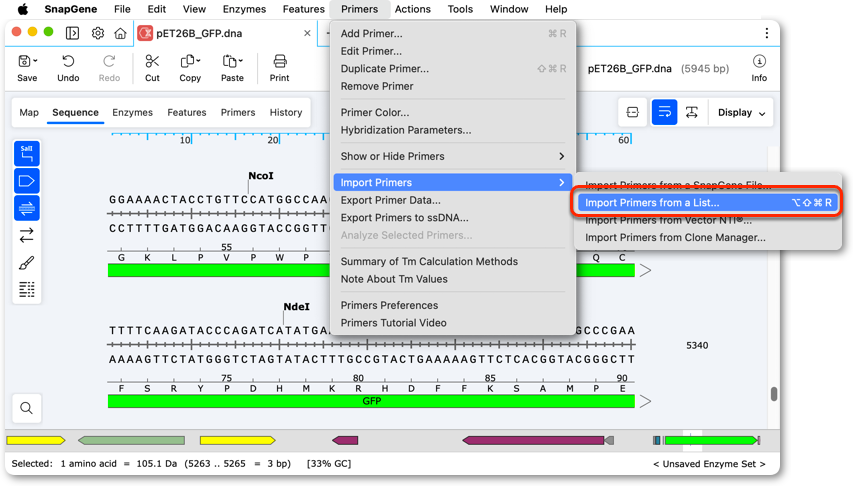Click the Undo arrow icon
The image size is (853, 486).
[68, 61]
